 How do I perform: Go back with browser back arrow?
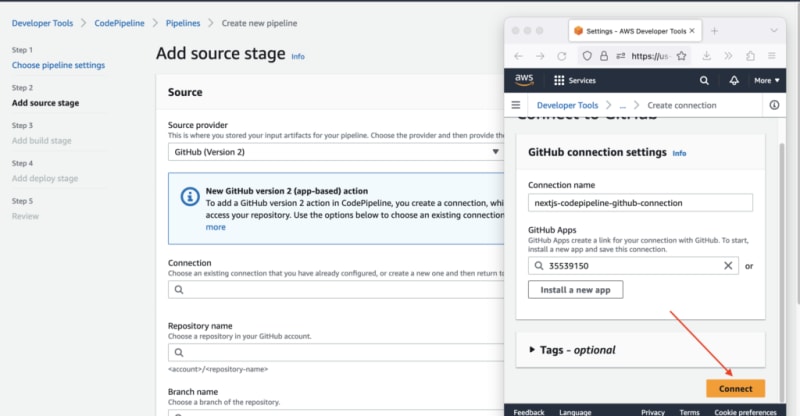518,56
